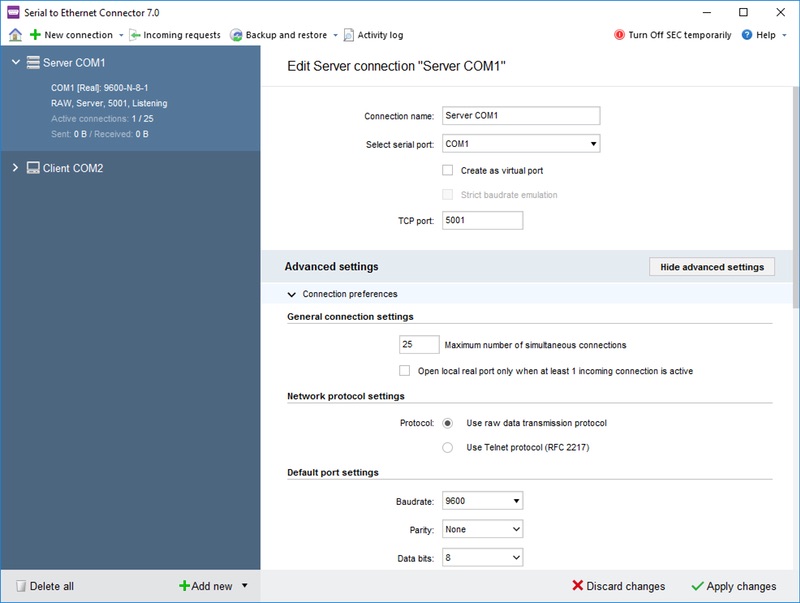Collapse the Connection preferences section
Screen dimensions: 800x603
click(292, 294)
